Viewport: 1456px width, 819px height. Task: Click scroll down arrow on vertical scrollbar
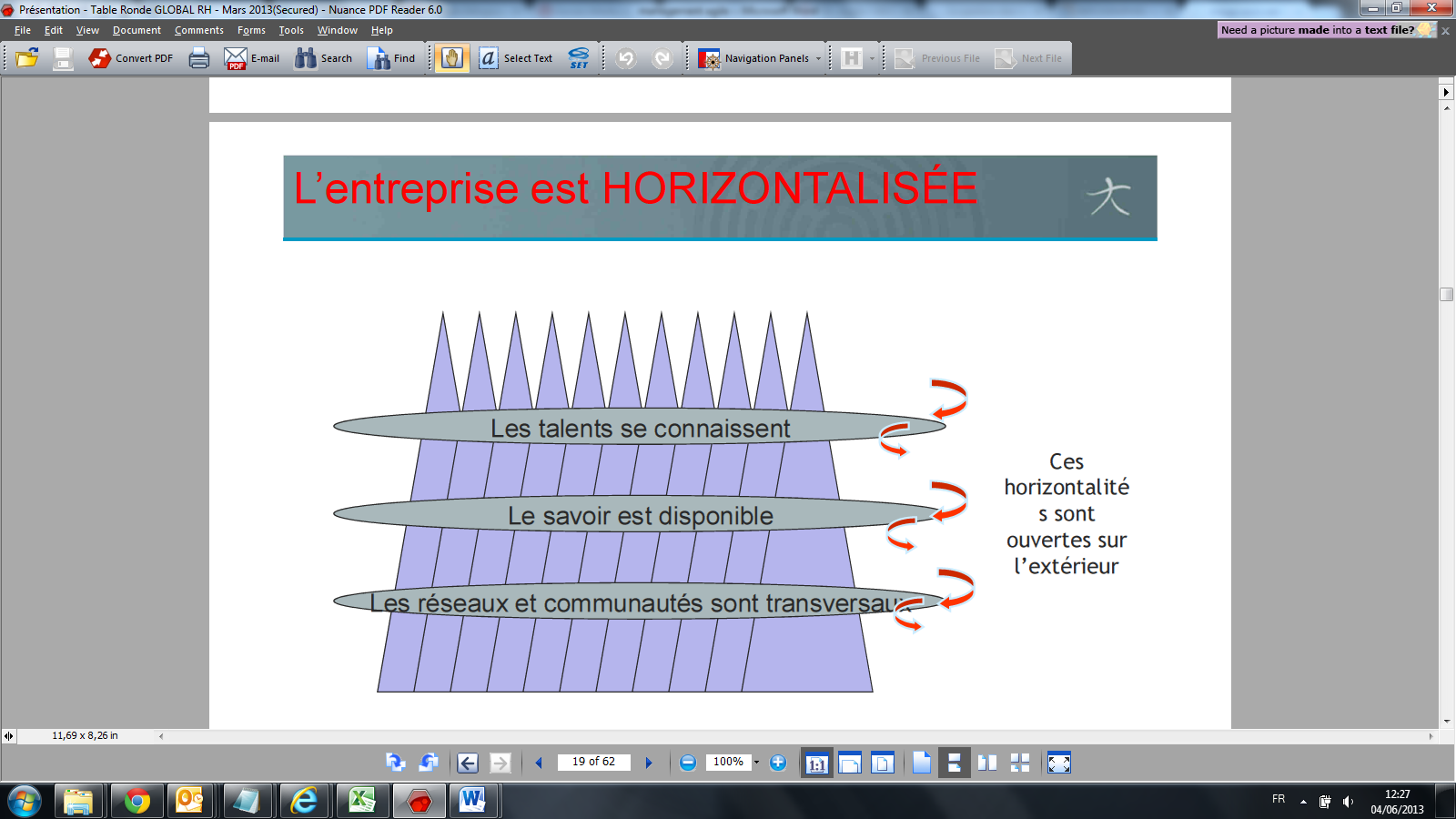(x=1447, y=721)
